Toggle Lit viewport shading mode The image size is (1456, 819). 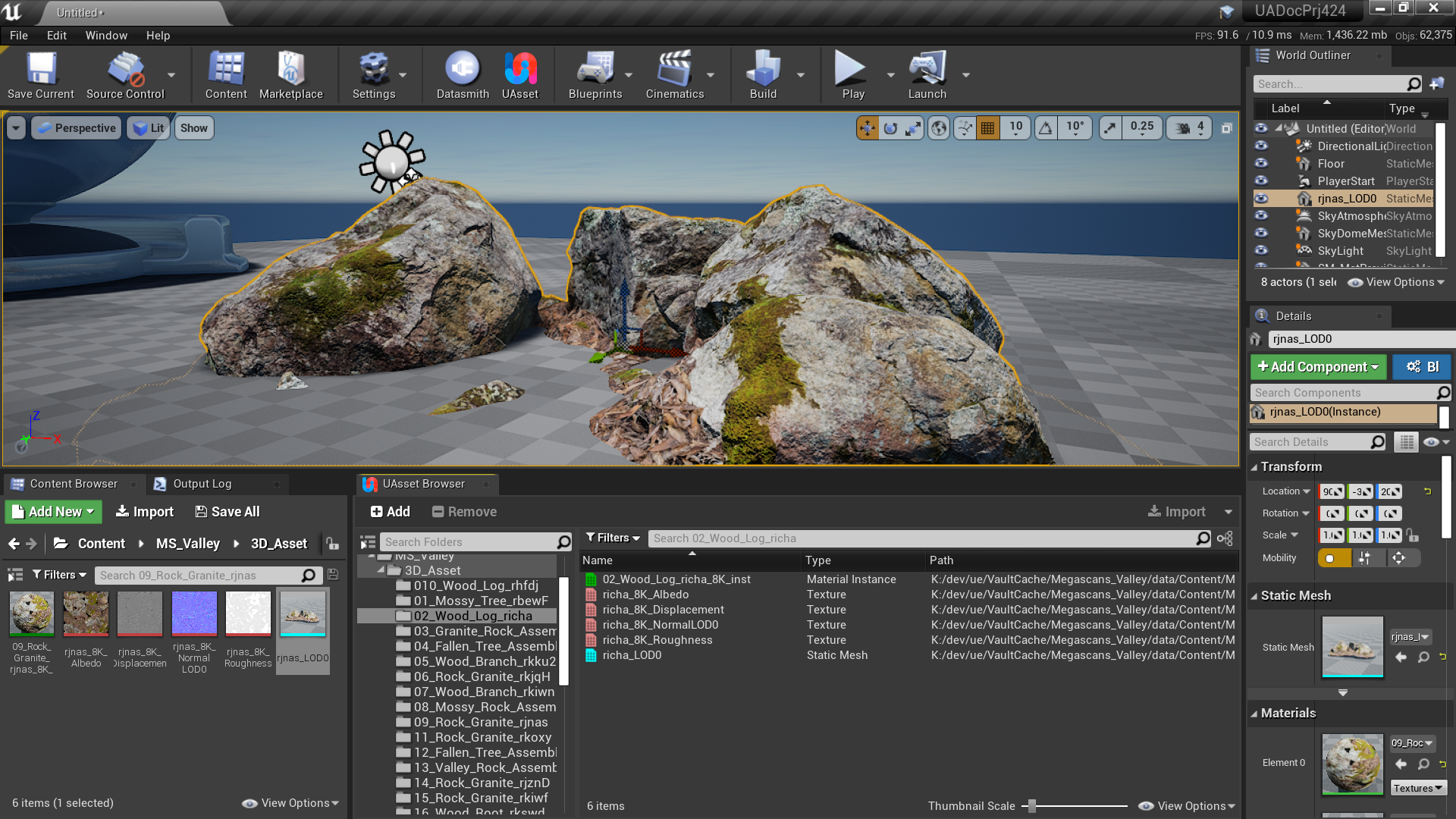(x=150, y=128)
